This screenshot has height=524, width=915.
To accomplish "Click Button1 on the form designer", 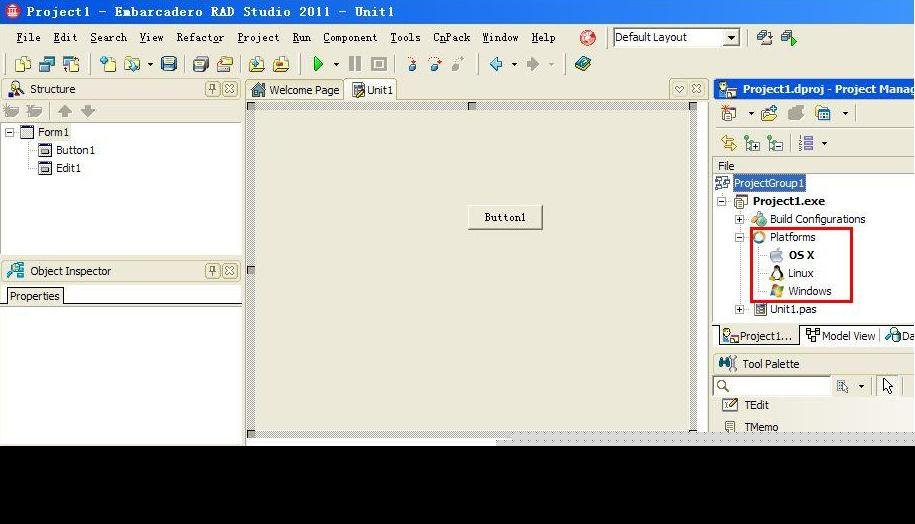I will click(505, 217).
